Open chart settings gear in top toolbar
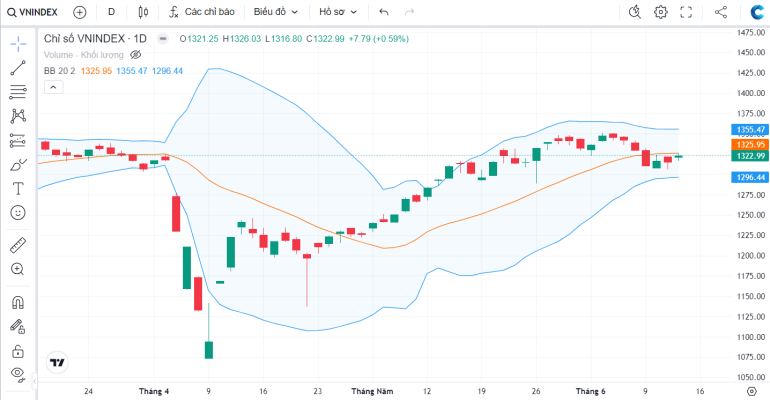770x400 pixels. [660, 12]
